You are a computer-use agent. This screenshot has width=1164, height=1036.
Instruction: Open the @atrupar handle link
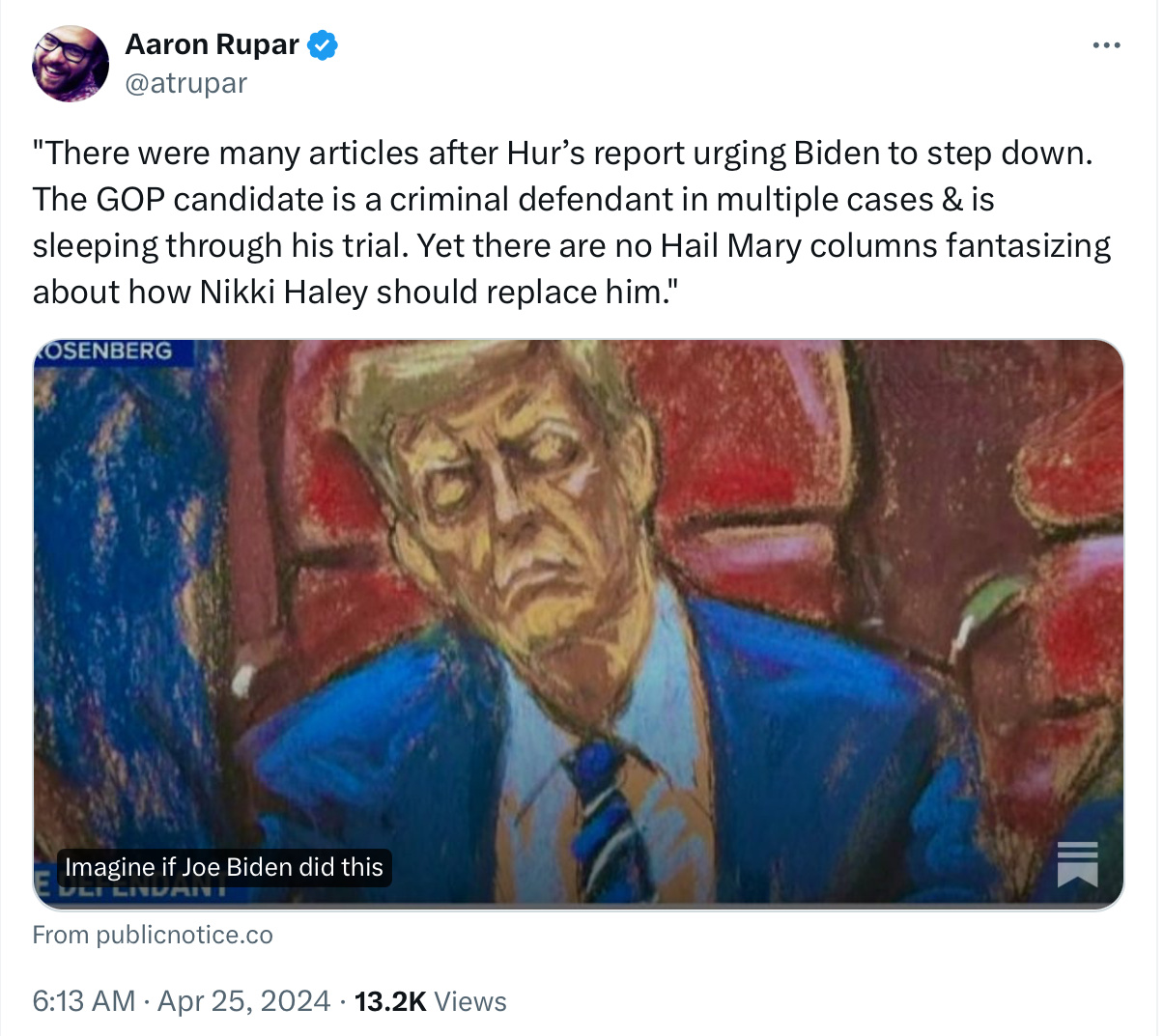(x=186, y=83)
